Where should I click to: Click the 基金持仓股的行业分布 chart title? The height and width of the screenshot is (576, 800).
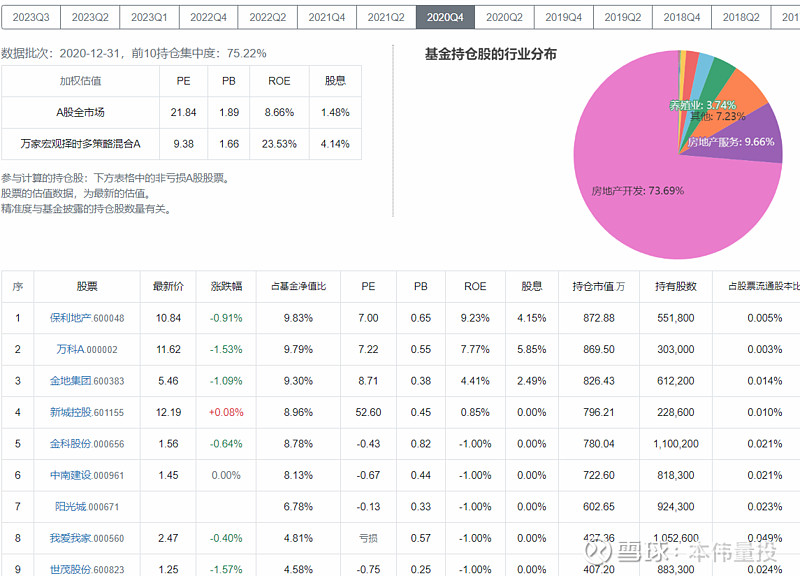pos(490,54)
